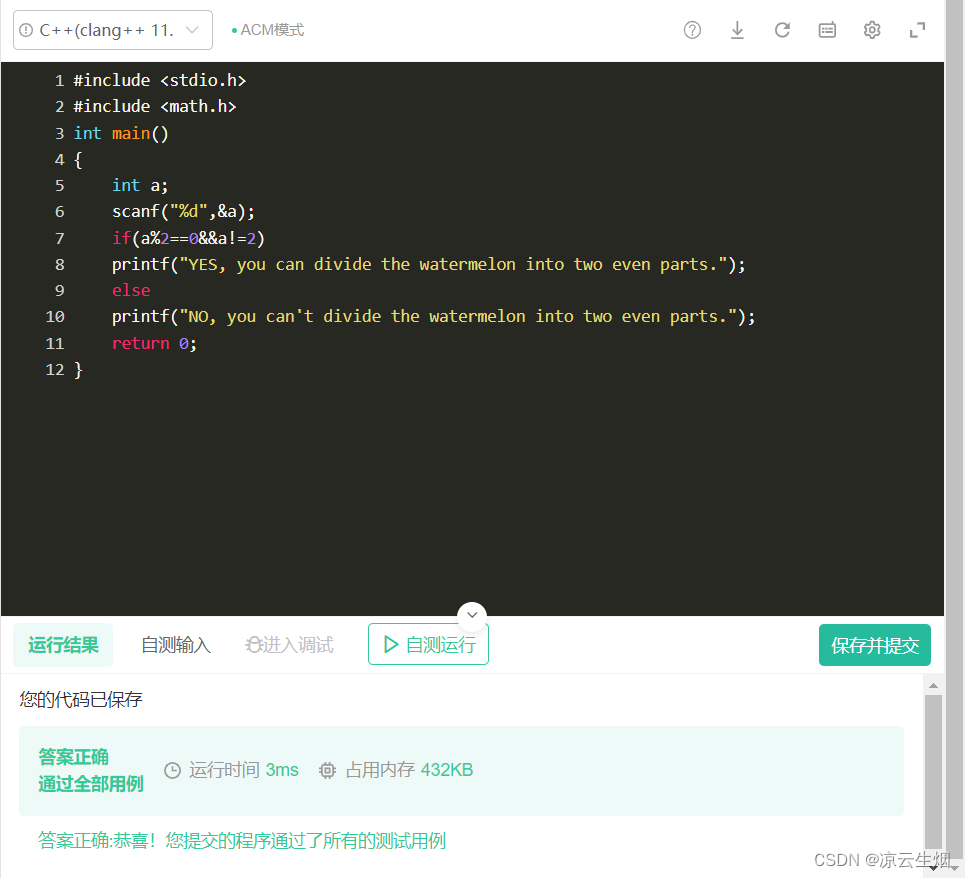Click the printf YES line in editor
Viewport: 965px width, 878px height.
coord(428,265)
